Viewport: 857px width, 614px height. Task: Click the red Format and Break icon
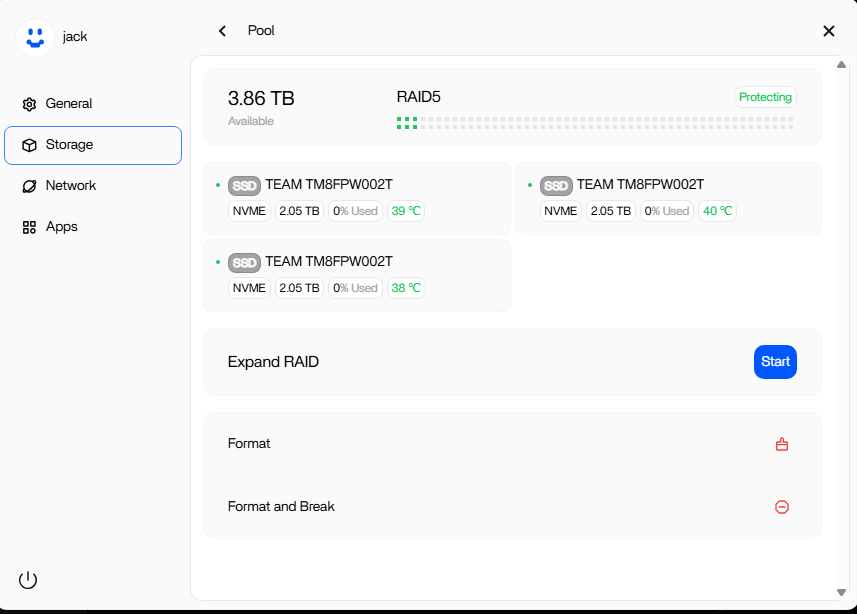[x=782, y=507]
